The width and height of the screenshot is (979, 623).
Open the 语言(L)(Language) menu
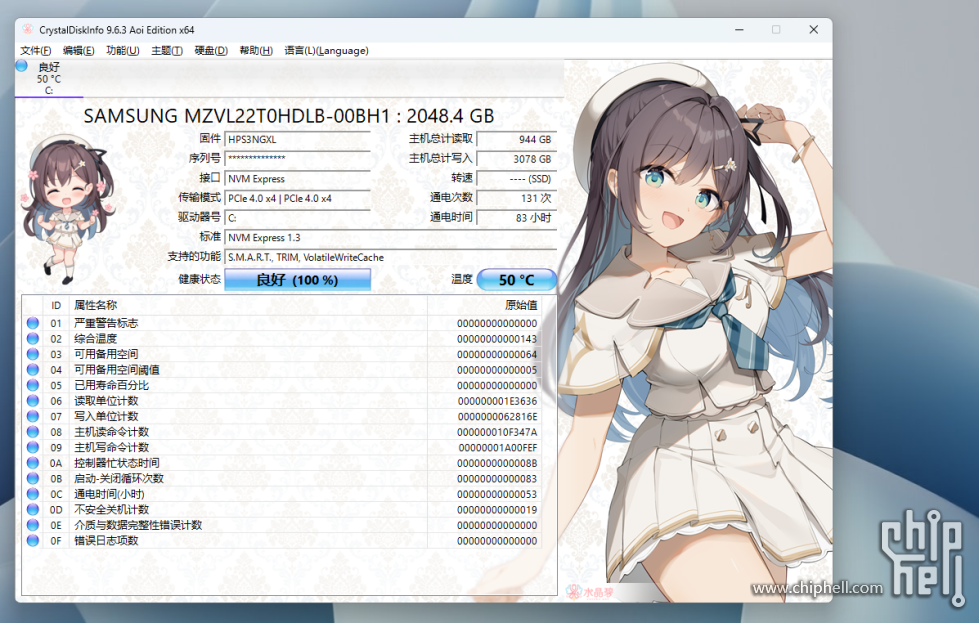327,51
